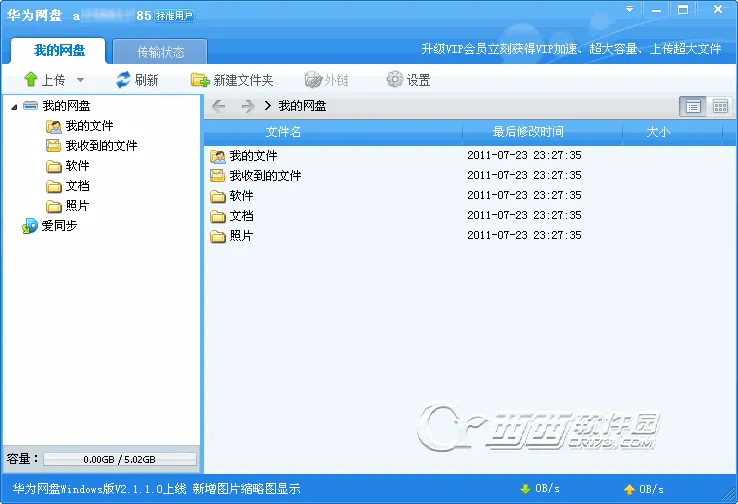The image size is (738, 504).
Task: Go back with the left arrow
Action: pyautogui.click(x=219, y=106)
